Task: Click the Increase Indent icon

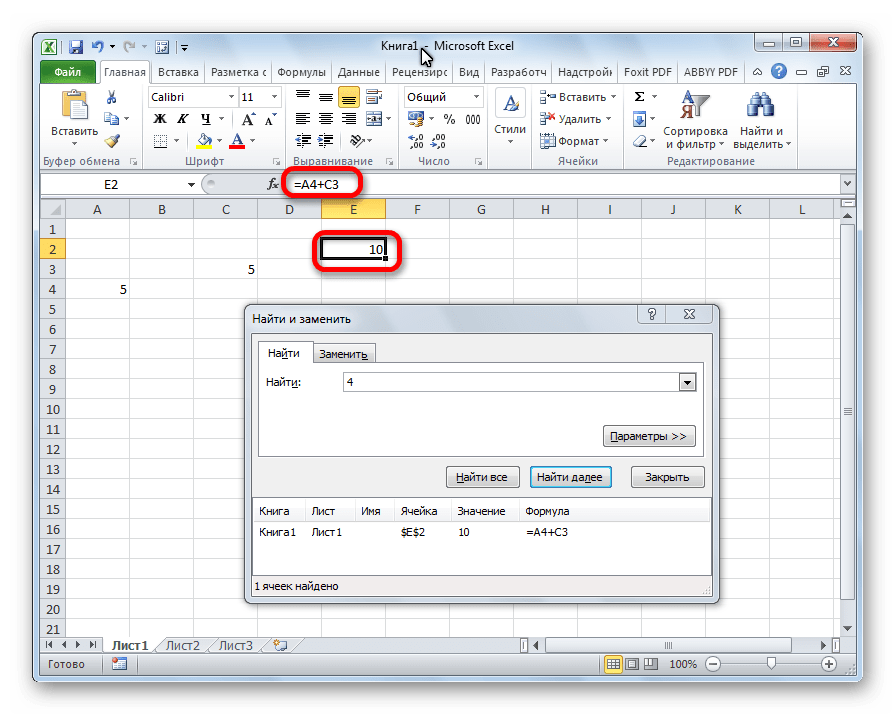Action: (326, 141)
